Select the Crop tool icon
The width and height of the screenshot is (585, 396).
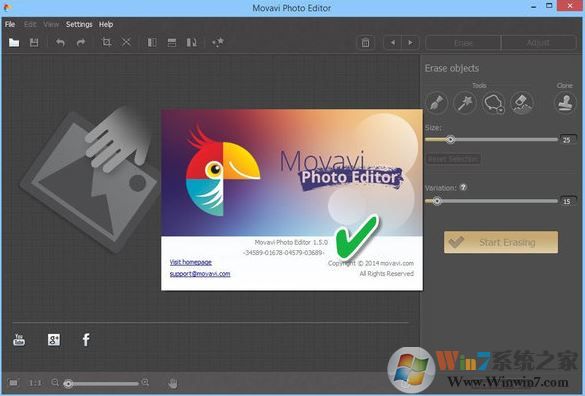[x=106, y=42]
